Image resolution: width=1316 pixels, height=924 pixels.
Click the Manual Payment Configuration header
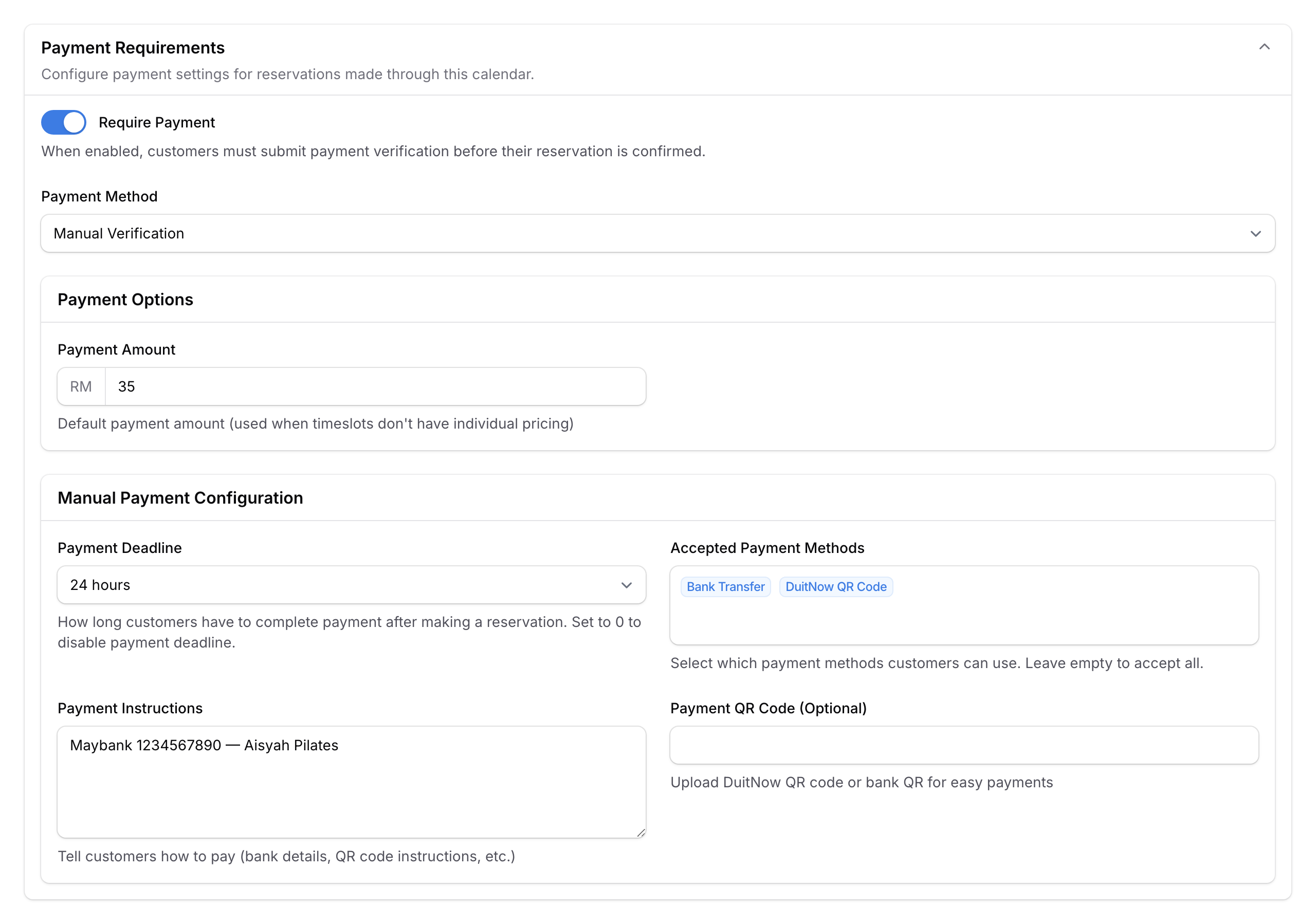pyautogui.click(x=180, y=498)
